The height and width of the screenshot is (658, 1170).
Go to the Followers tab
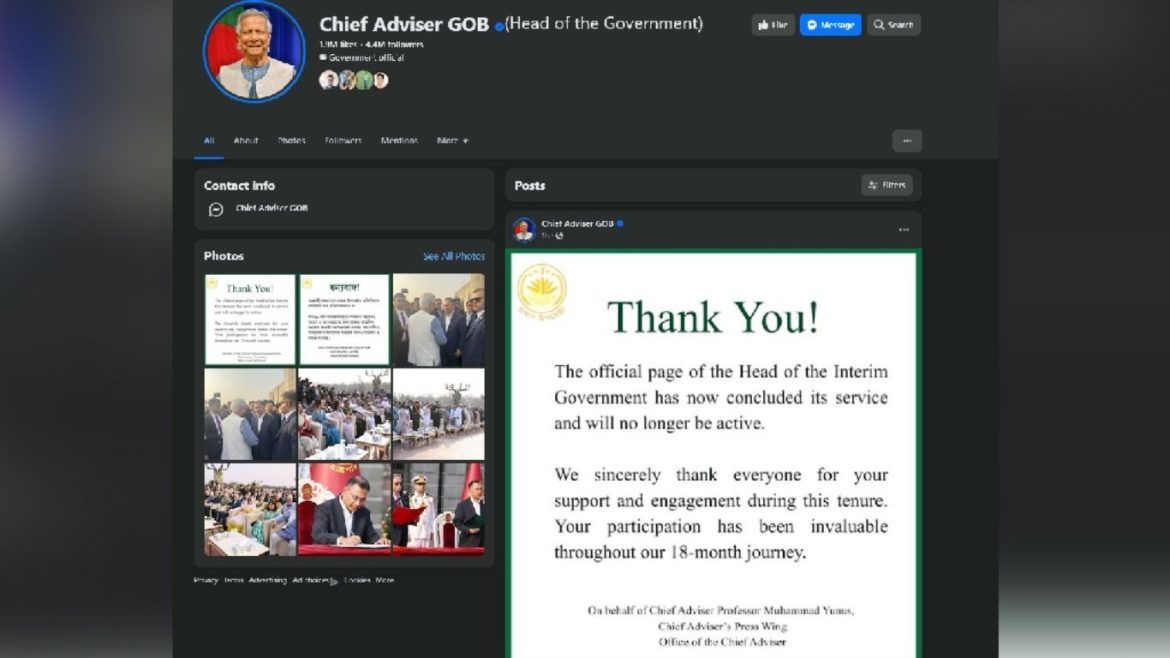pos(343,141)
